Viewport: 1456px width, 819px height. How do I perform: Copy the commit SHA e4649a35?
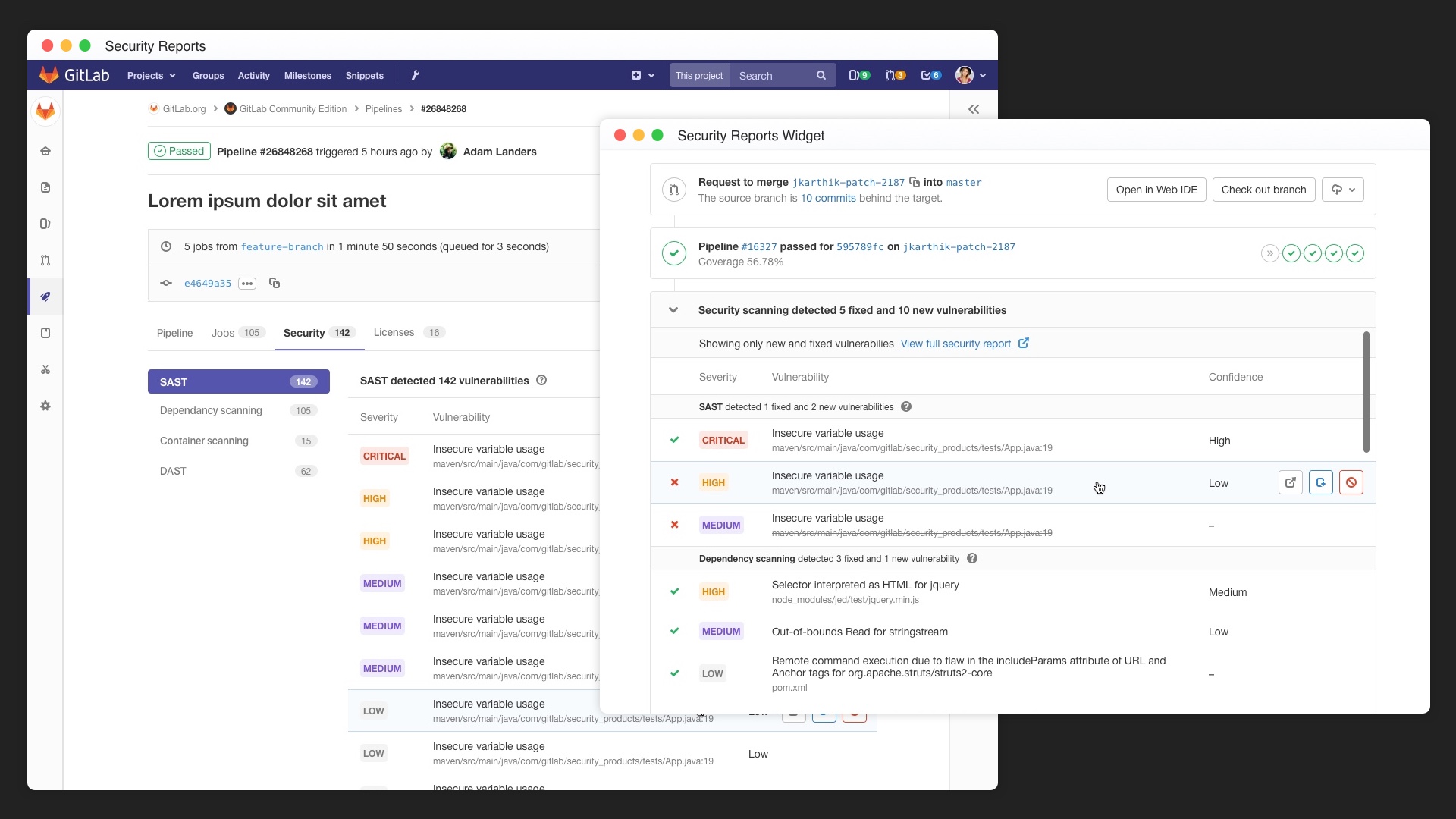coord(275,283)
